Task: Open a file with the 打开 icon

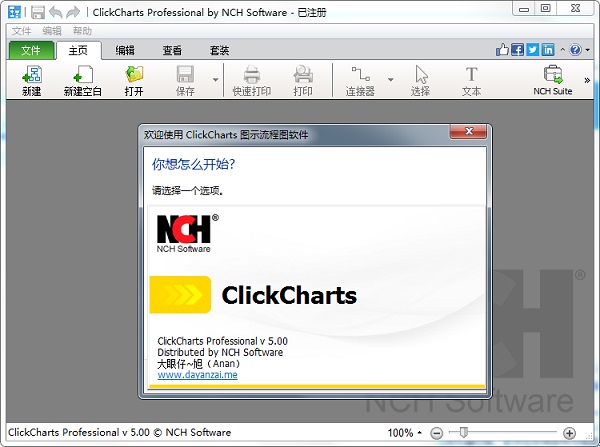Action: coord(134,80)
